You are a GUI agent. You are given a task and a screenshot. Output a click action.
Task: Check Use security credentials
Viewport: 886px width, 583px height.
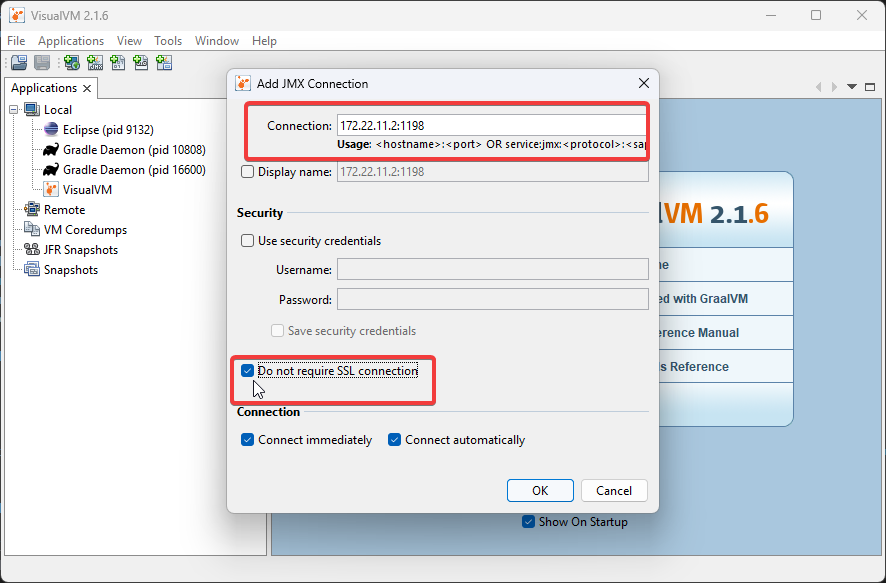tap(248, 241)
